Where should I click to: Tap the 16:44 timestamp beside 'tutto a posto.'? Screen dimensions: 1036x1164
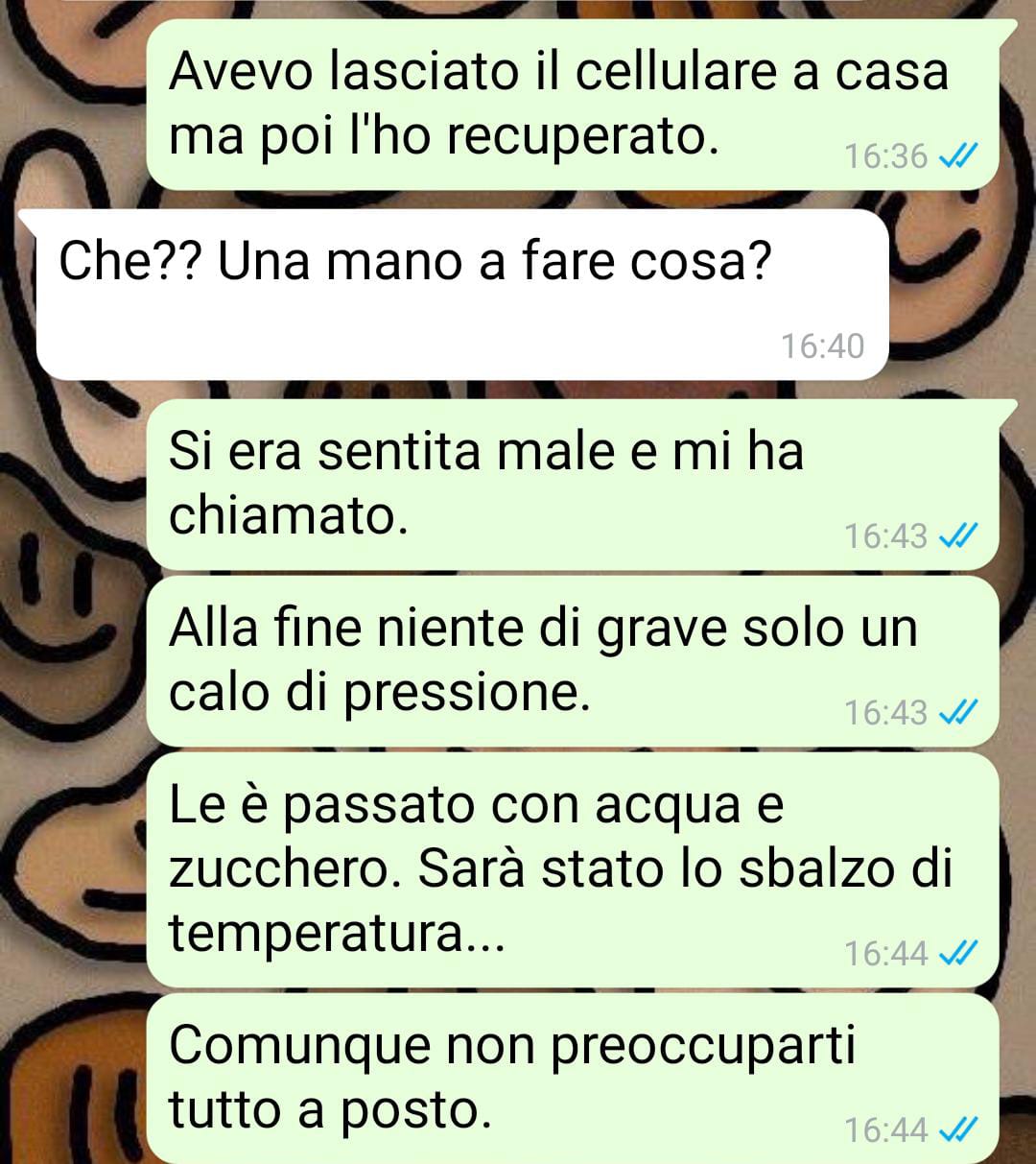coord(885,1129)
